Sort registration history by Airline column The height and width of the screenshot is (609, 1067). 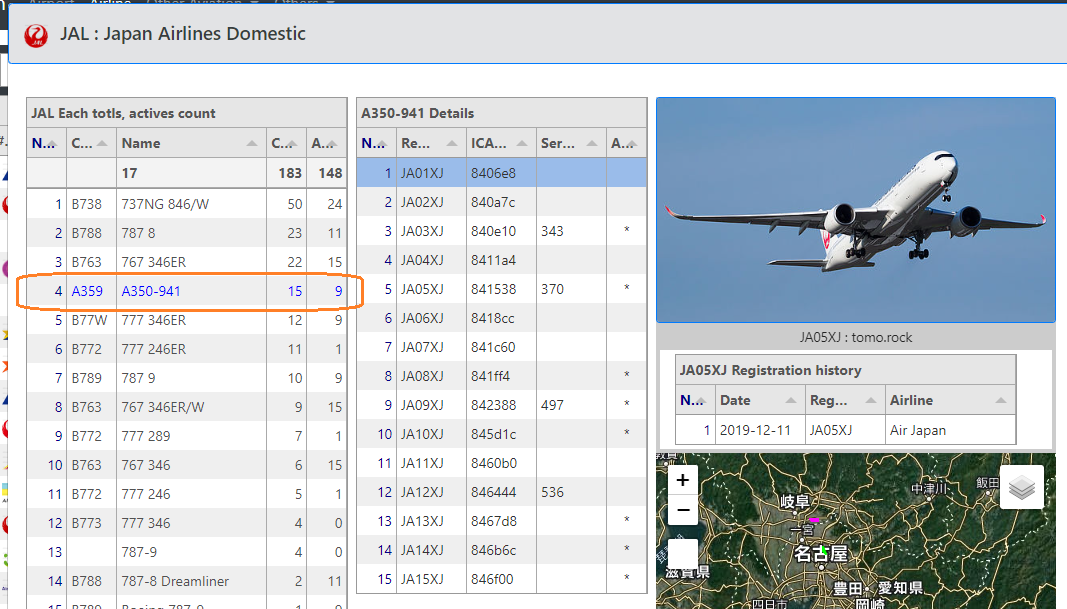point(950,400)
